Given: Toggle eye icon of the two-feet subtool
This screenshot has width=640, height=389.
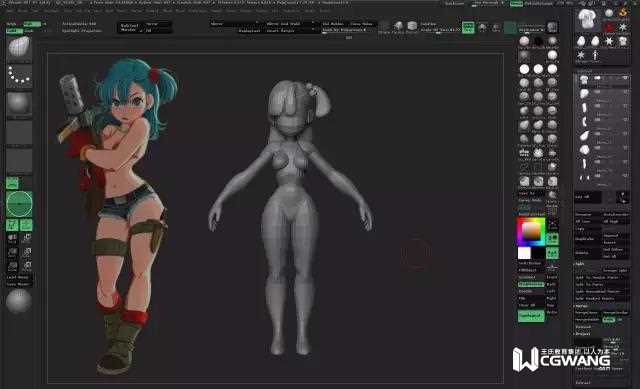Looking at the screenshot, I should coord(625,175).
